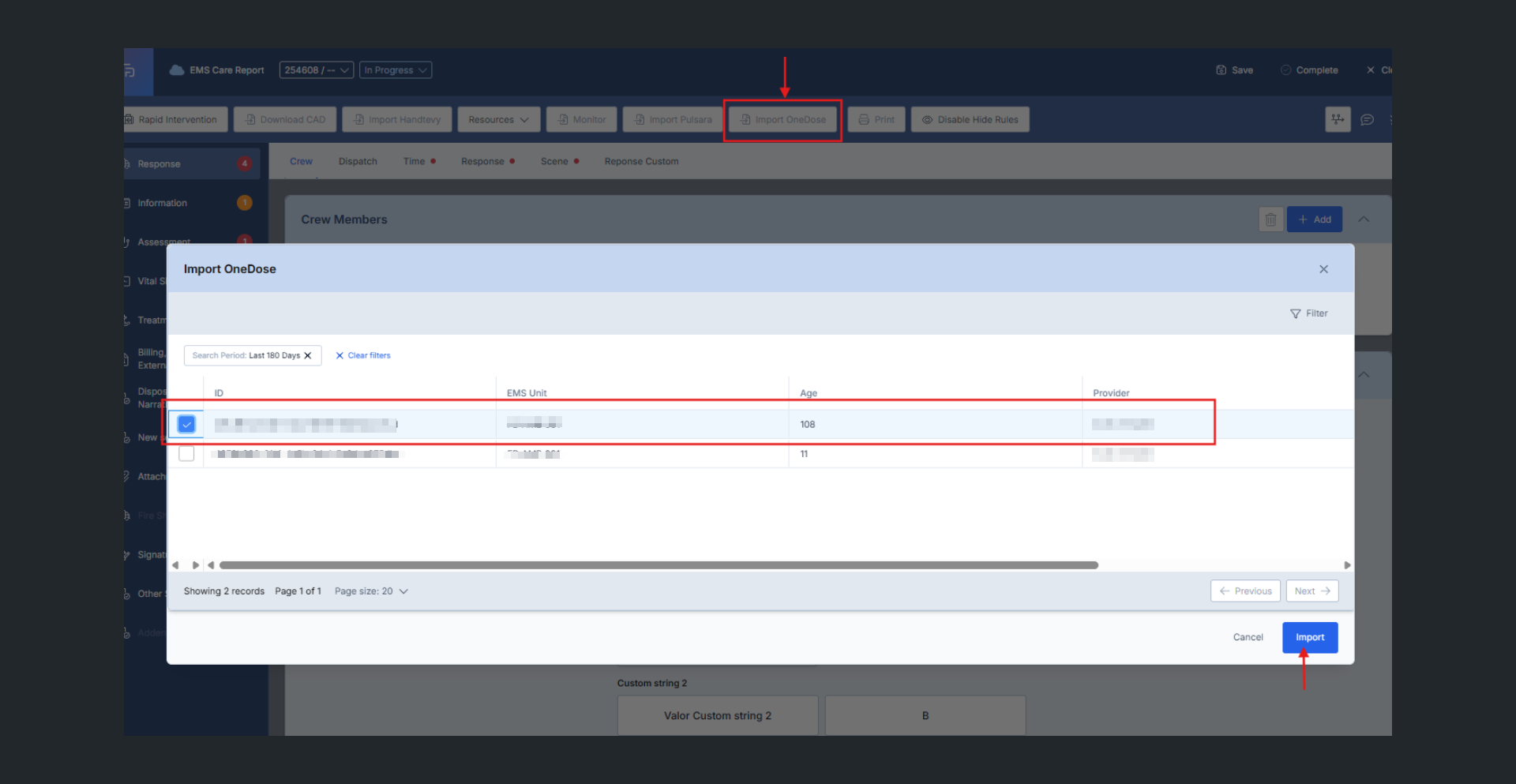
Task: Click the trash icon in Crew Members
Action: (x=1270, y=219)
